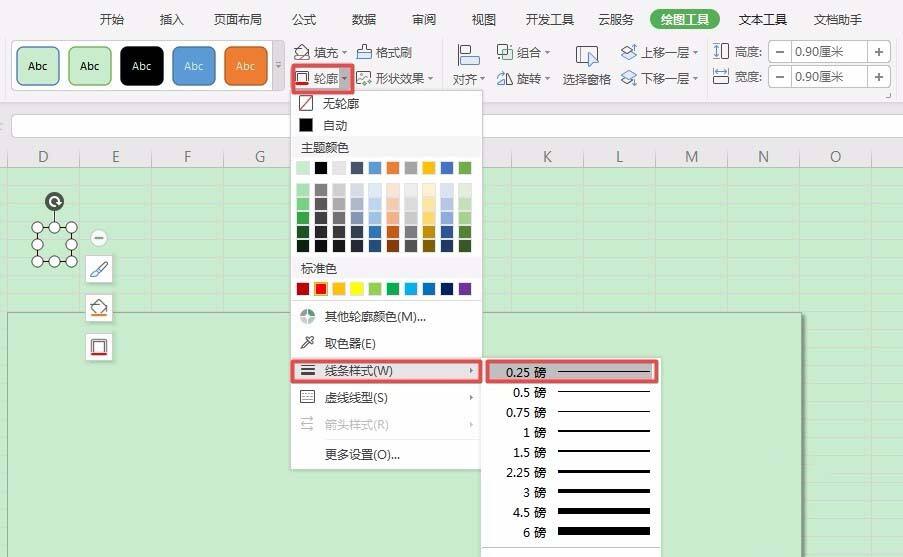903x557 pixels.
Task: Switch to the 数据 tab
Action: [364, 20]
